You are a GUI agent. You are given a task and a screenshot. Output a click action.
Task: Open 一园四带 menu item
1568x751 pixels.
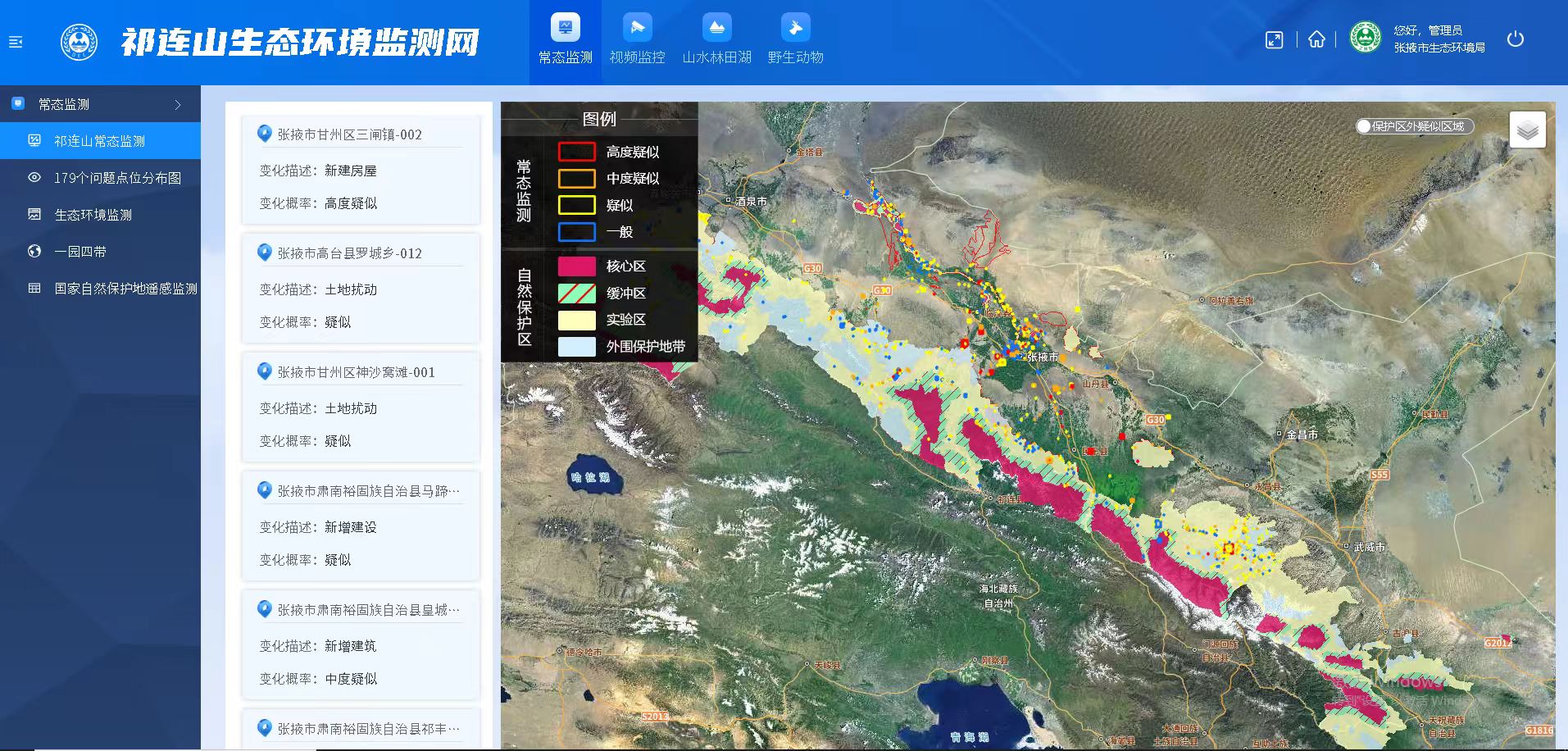(x=100, y=252)
